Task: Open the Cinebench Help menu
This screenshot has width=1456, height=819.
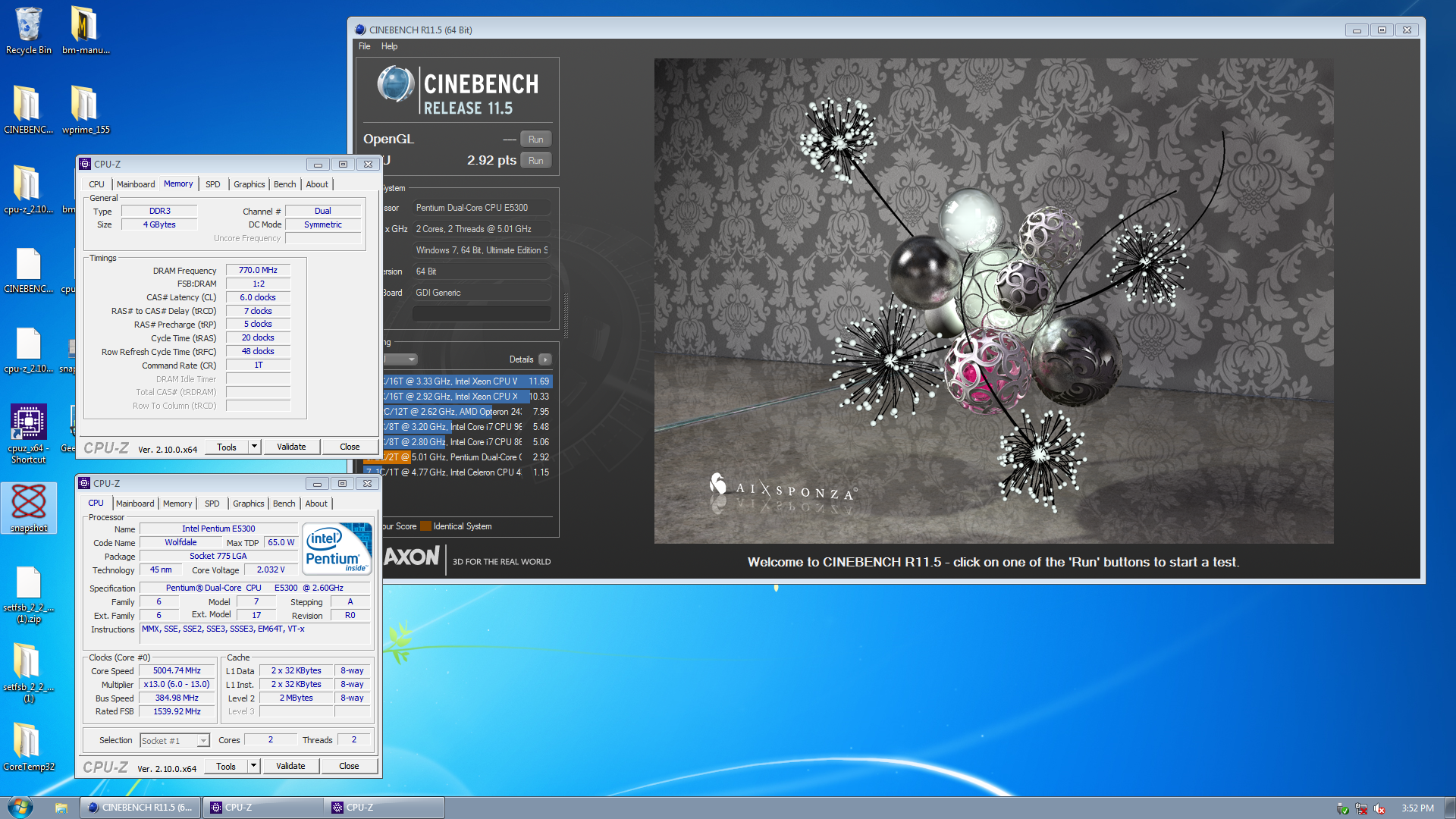Action: point(389,46)
